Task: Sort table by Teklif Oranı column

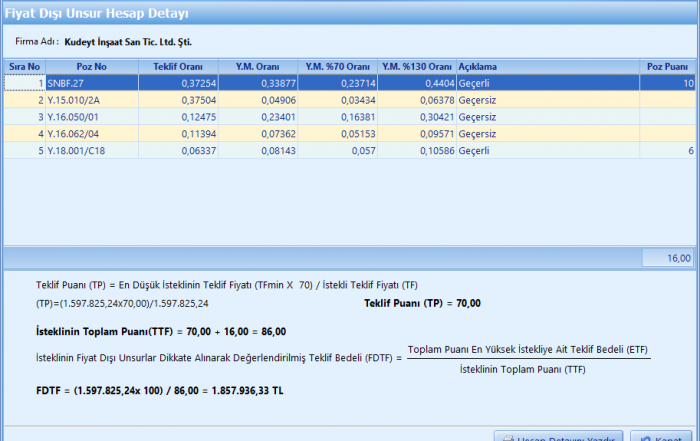Action: pyautogui.click(x=178, y=66)
